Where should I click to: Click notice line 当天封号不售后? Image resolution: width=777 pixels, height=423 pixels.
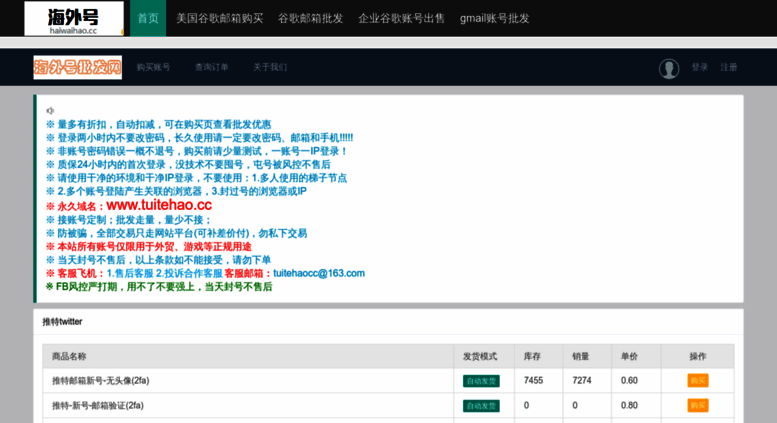tap(159, 260)
